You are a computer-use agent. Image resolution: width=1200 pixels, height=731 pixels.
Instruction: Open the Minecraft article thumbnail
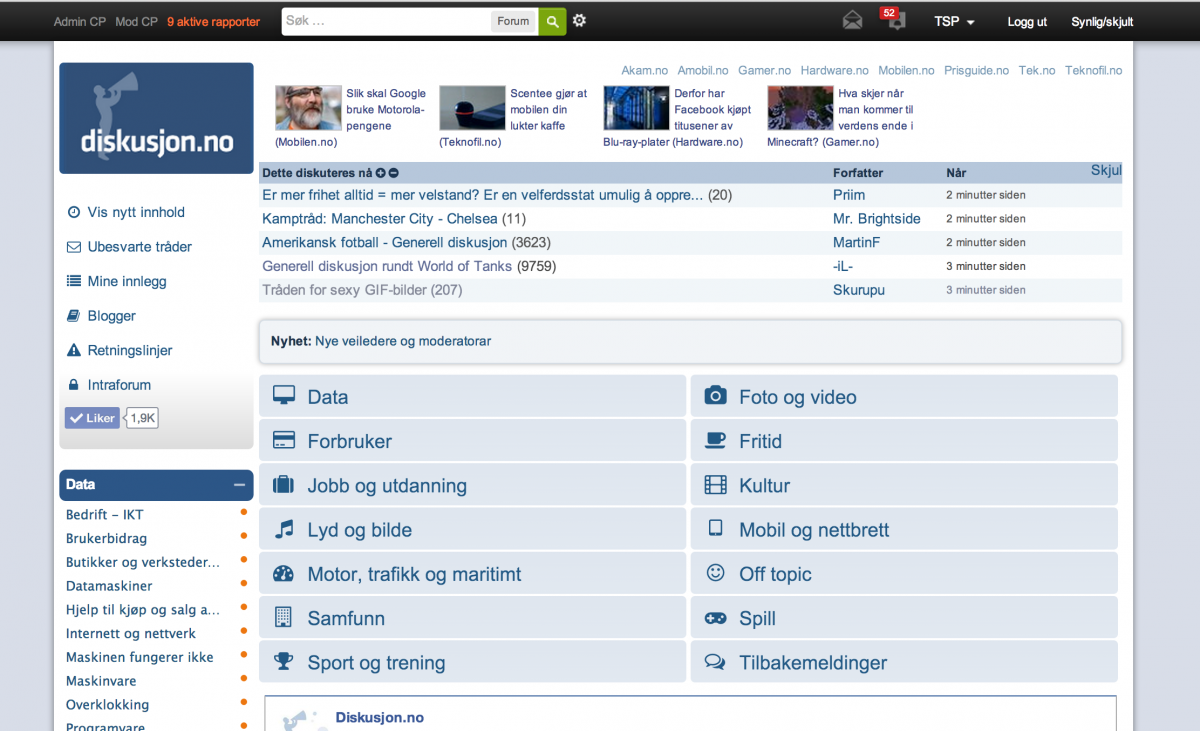(x=800, y=108)
